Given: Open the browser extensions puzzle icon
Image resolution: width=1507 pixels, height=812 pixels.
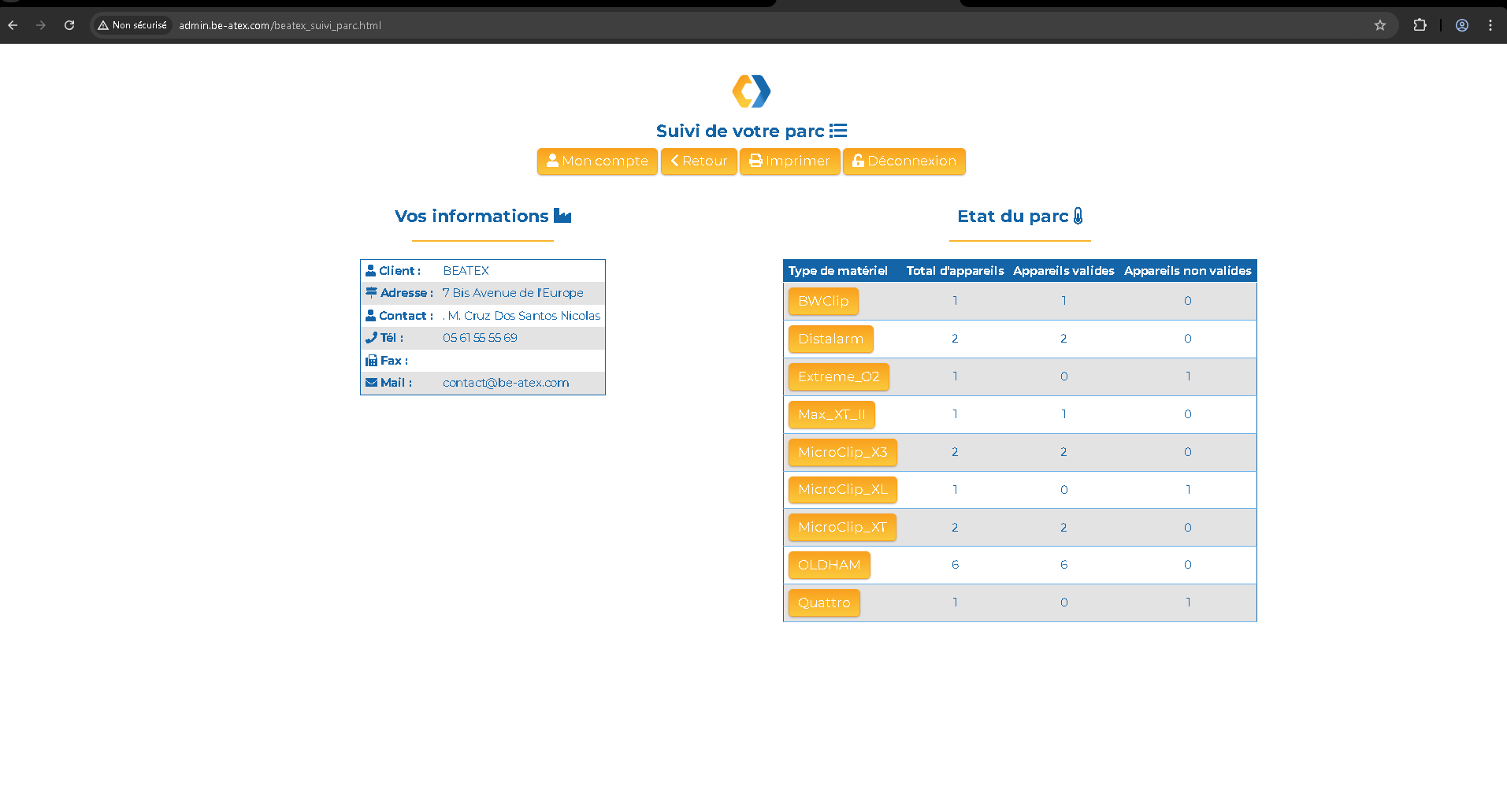Looking at the screenshot, I should 1420,25.
